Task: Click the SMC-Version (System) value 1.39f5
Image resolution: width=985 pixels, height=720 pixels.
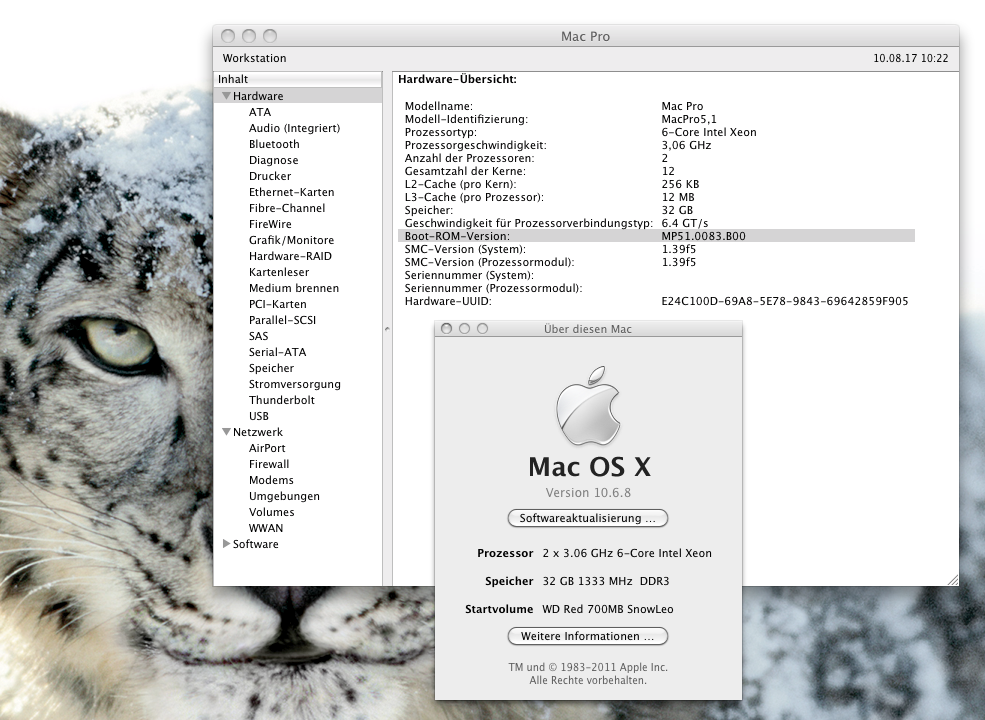Action: (678, 249)
